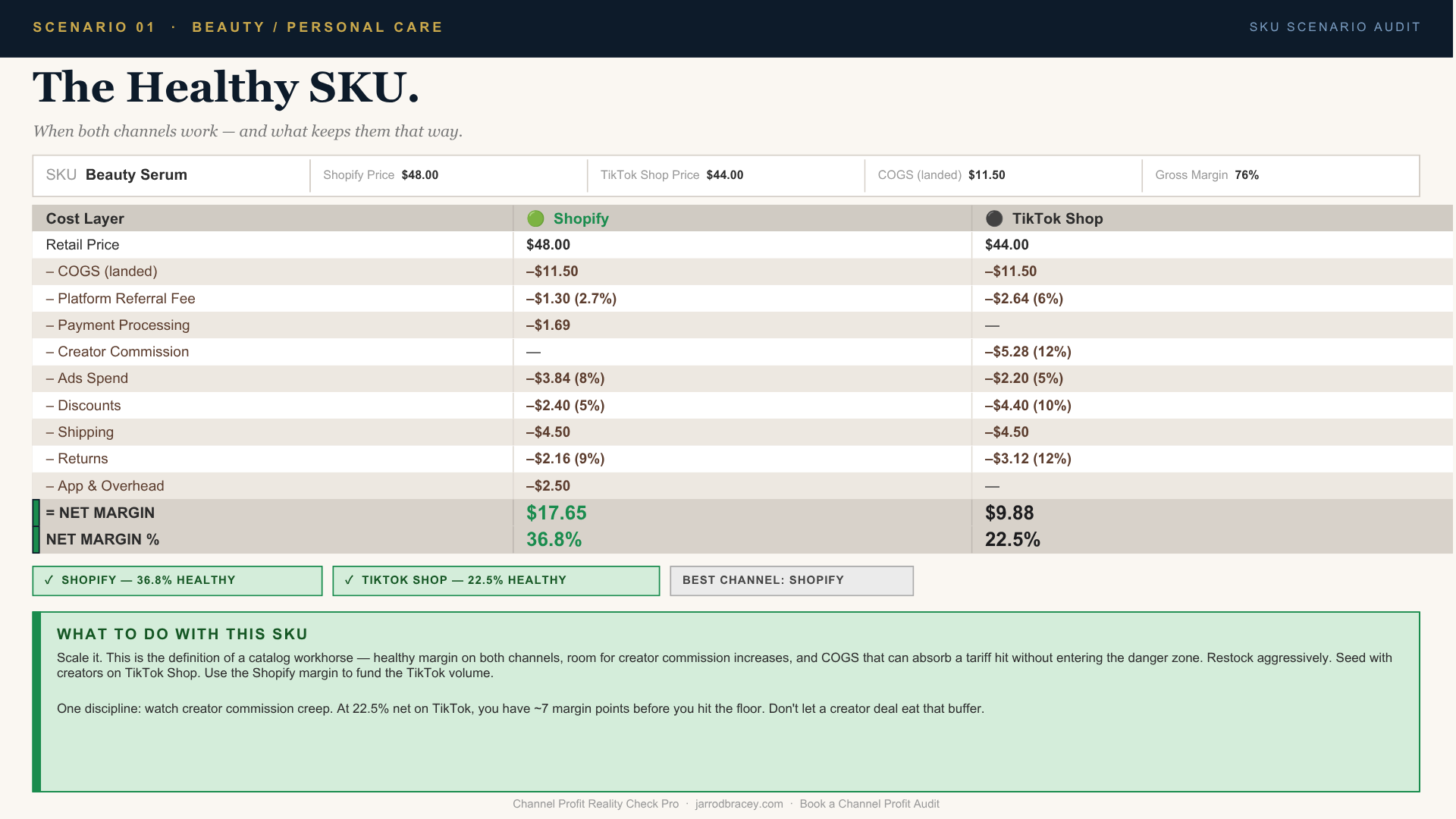Click the Platform Referral Fee row label
Screen dimensions: 1456x819
click(121, 299)
